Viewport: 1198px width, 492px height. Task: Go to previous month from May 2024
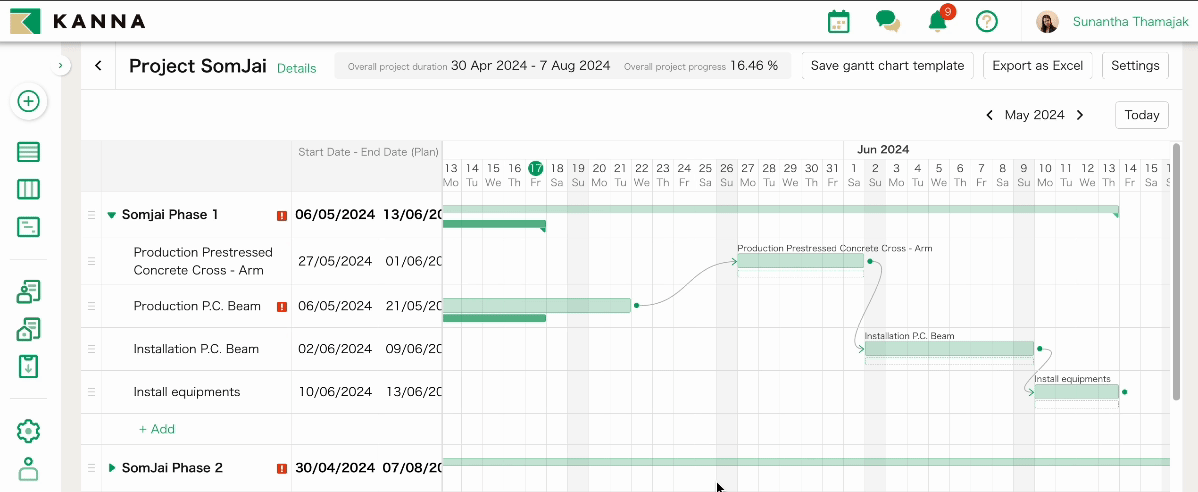[990, 115]
